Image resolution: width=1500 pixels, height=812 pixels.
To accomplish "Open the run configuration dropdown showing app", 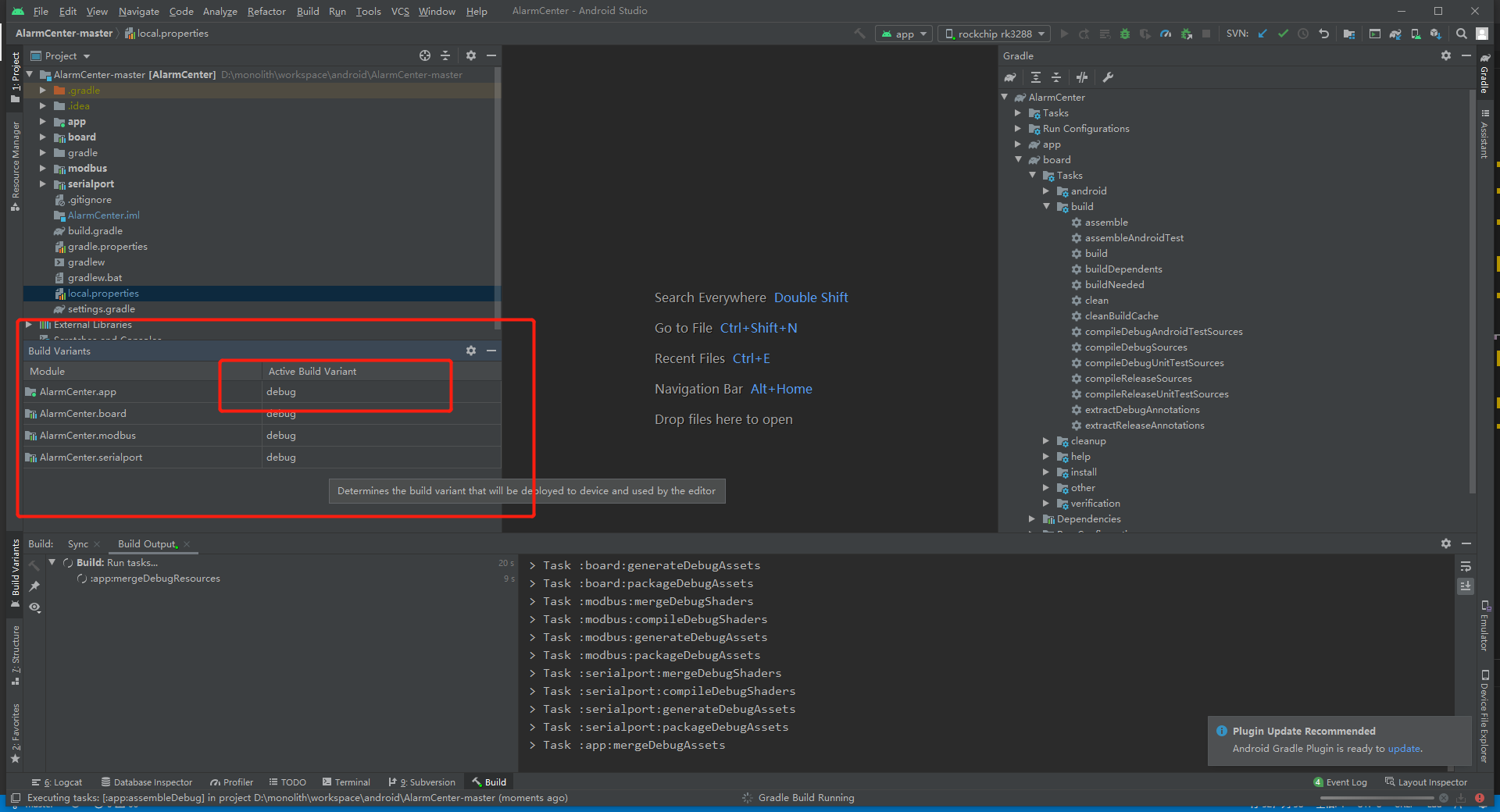I will 903,34.
